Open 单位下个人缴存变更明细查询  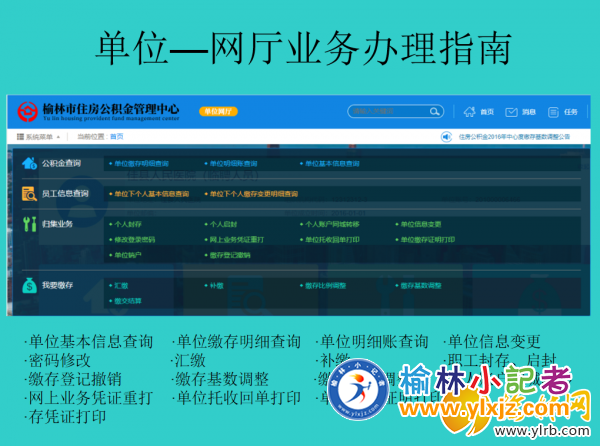tap(254, 194)
